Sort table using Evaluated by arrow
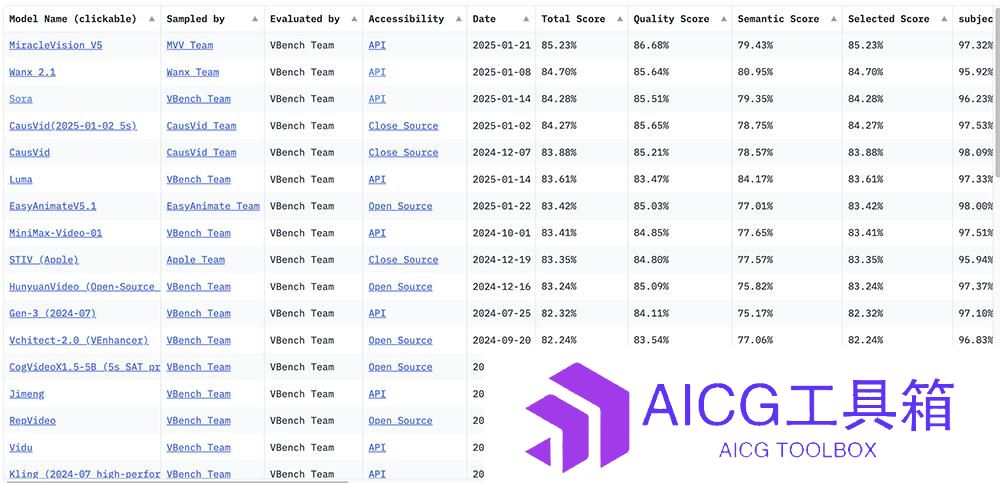1000x483 pixels. (354, 19)
